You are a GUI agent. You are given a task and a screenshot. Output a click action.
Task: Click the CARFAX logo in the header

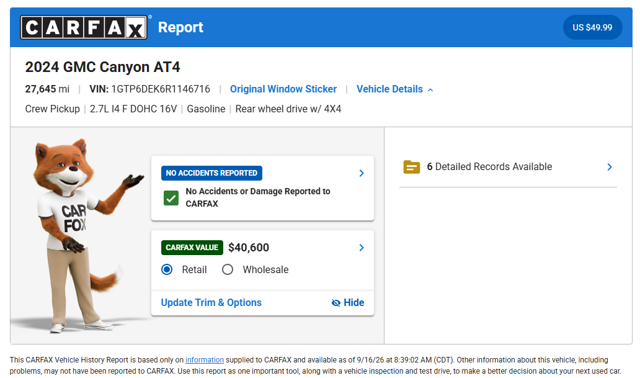tap(84, 27)
